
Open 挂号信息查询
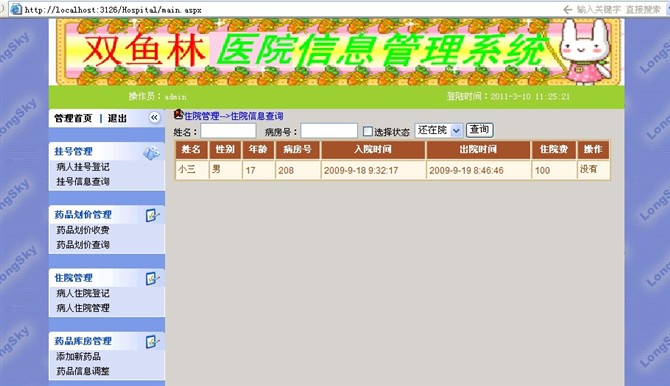pos(83,182)
